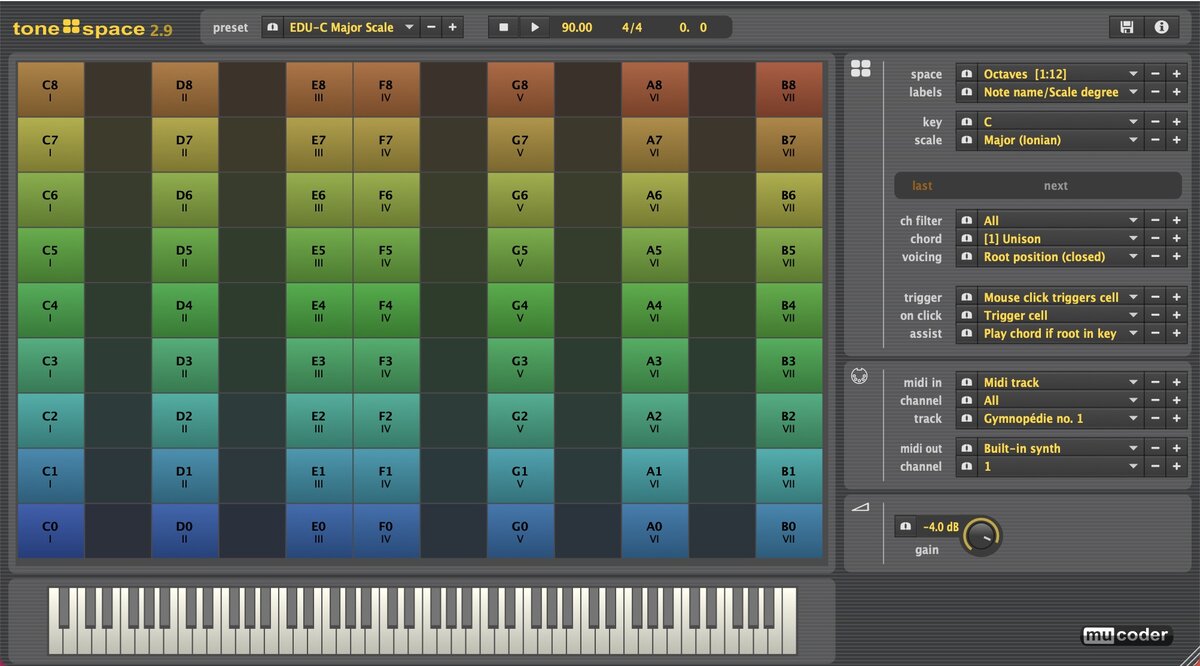Open the space dropdown Octaves [1:12]
Screen dimensions: 1200x666
point(1060,74)
